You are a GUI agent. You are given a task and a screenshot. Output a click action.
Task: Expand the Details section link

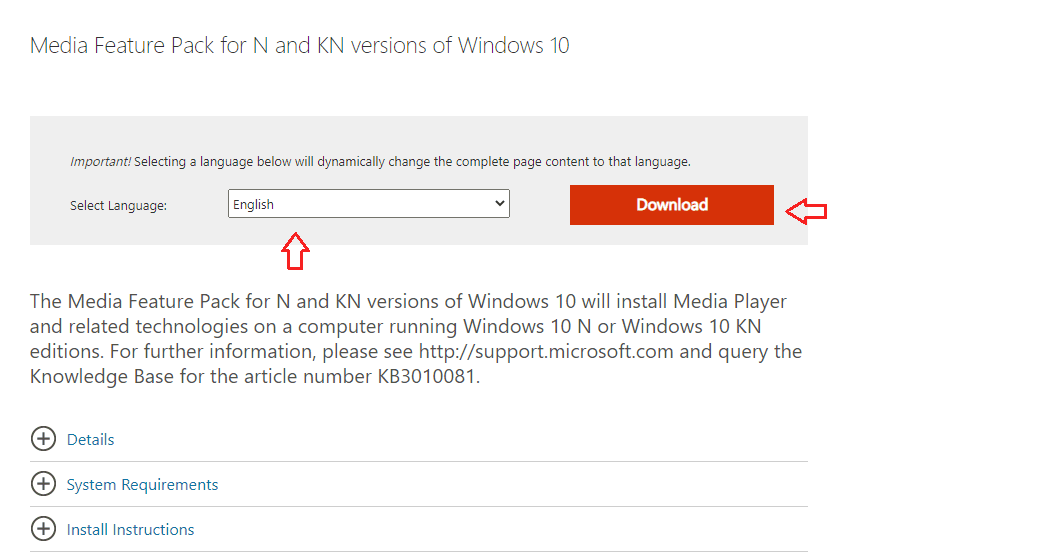coord(90,439)
